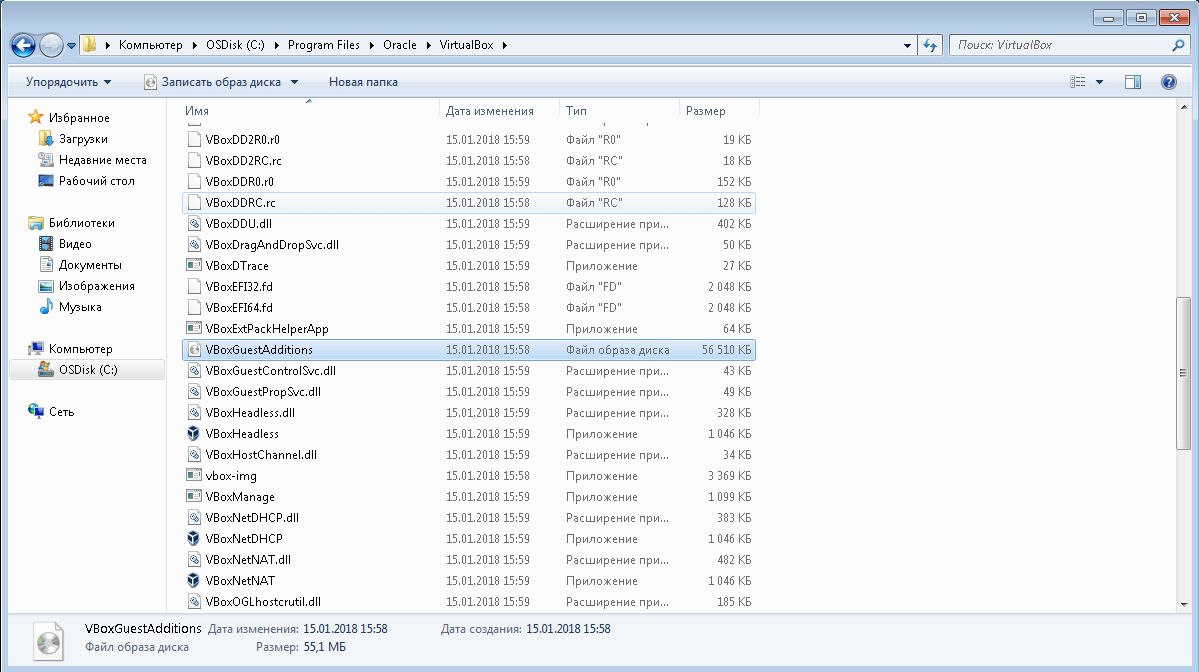Open the Музыка library
1199x672 pixels.
(80, 307)
